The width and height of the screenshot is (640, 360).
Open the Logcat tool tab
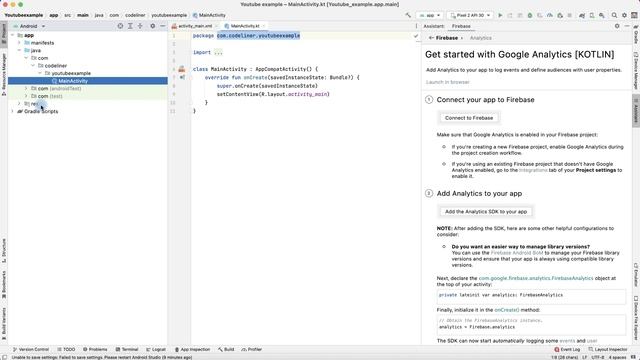pos(156,349)
